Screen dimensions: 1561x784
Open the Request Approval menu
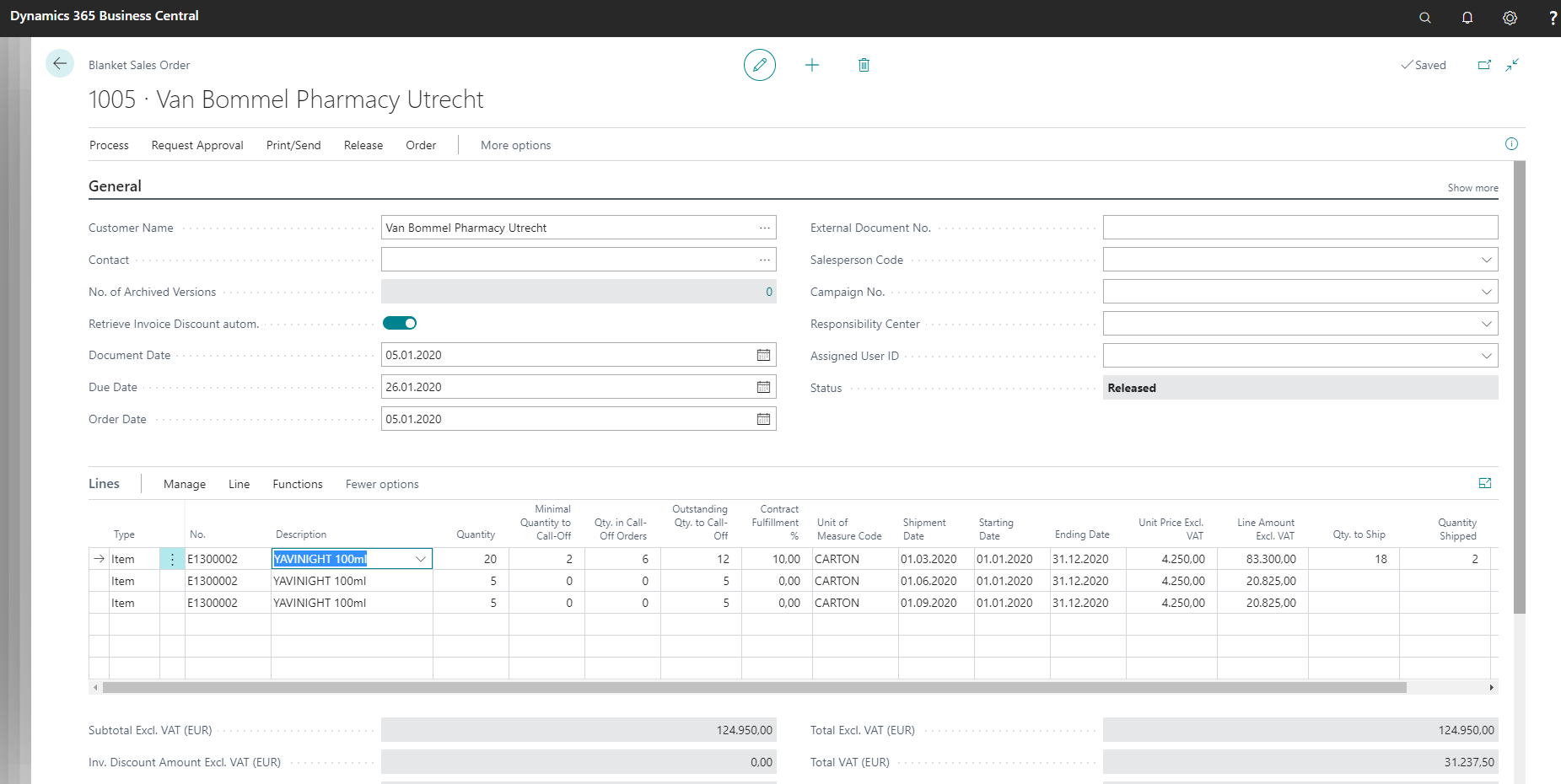point(197,145)
